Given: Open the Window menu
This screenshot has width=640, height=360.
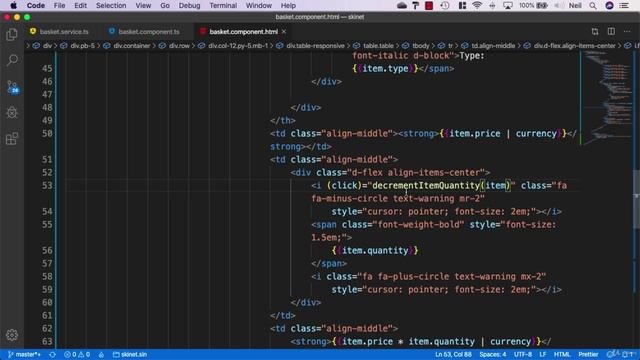Looking at the screenshot, I should click(258, 5).
